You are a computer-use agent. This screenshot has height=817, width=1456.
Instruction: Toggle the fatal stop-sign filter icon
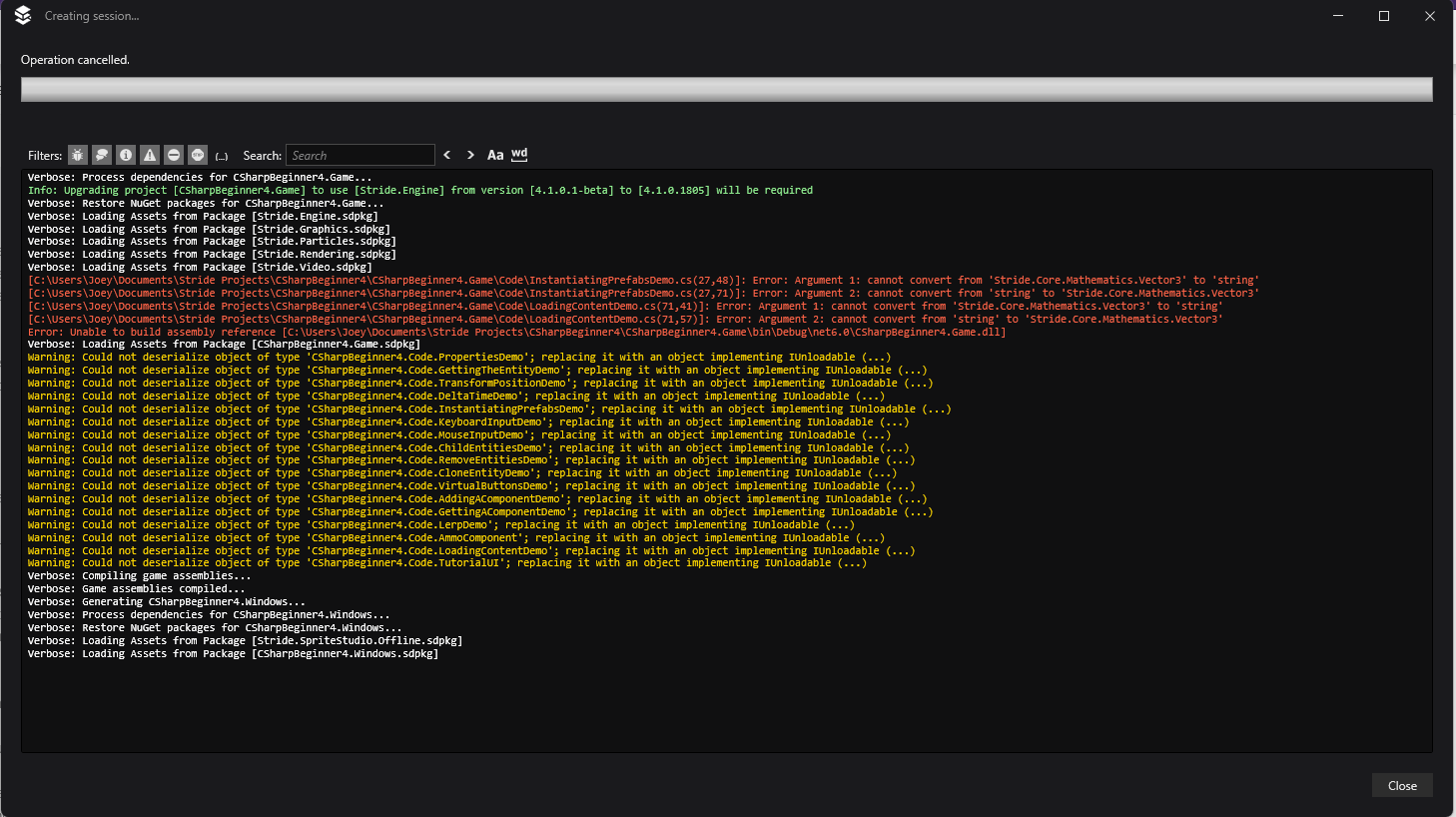[196, 155]
